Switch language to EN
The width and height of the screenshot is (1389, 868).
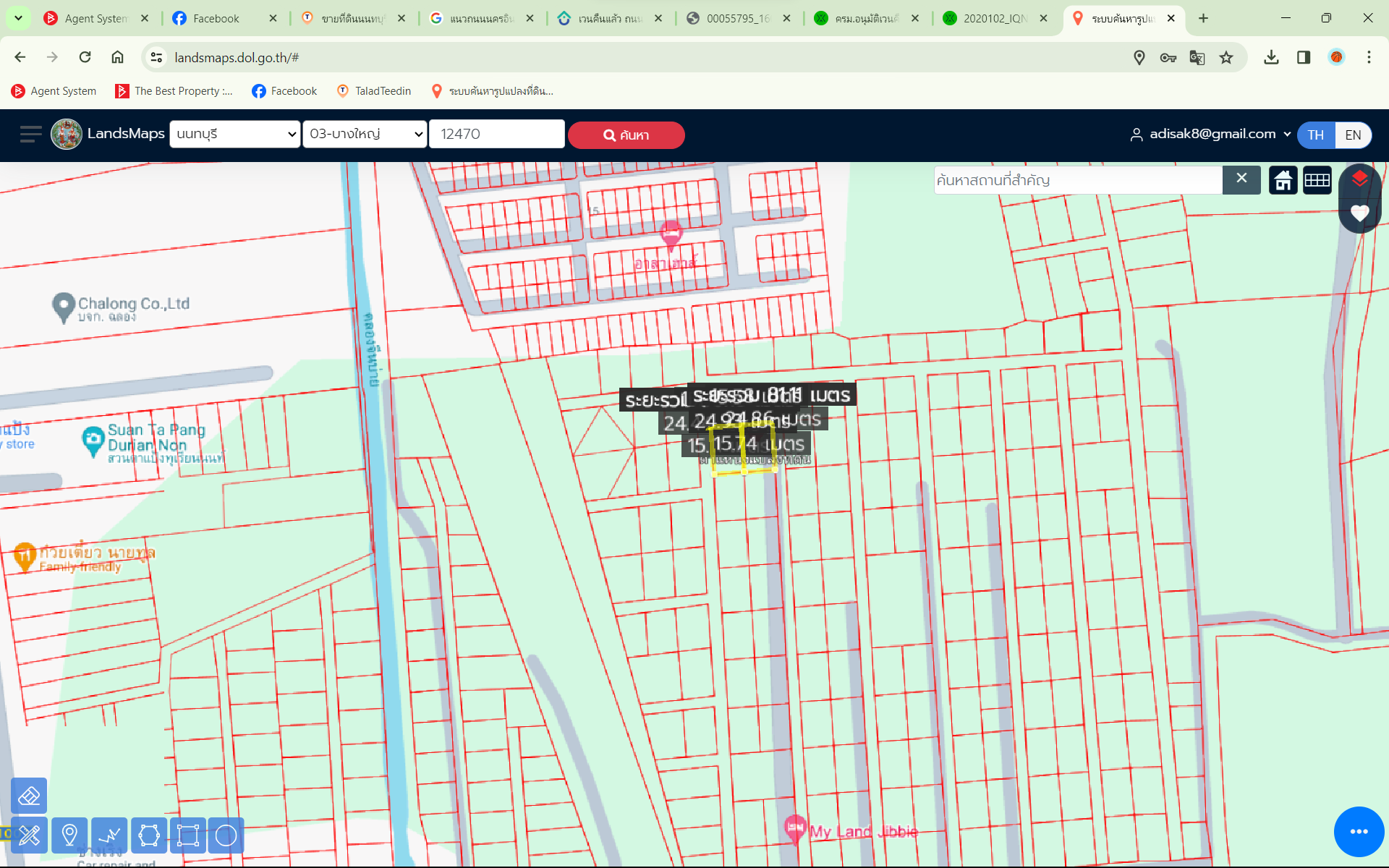click(1352, 135)
